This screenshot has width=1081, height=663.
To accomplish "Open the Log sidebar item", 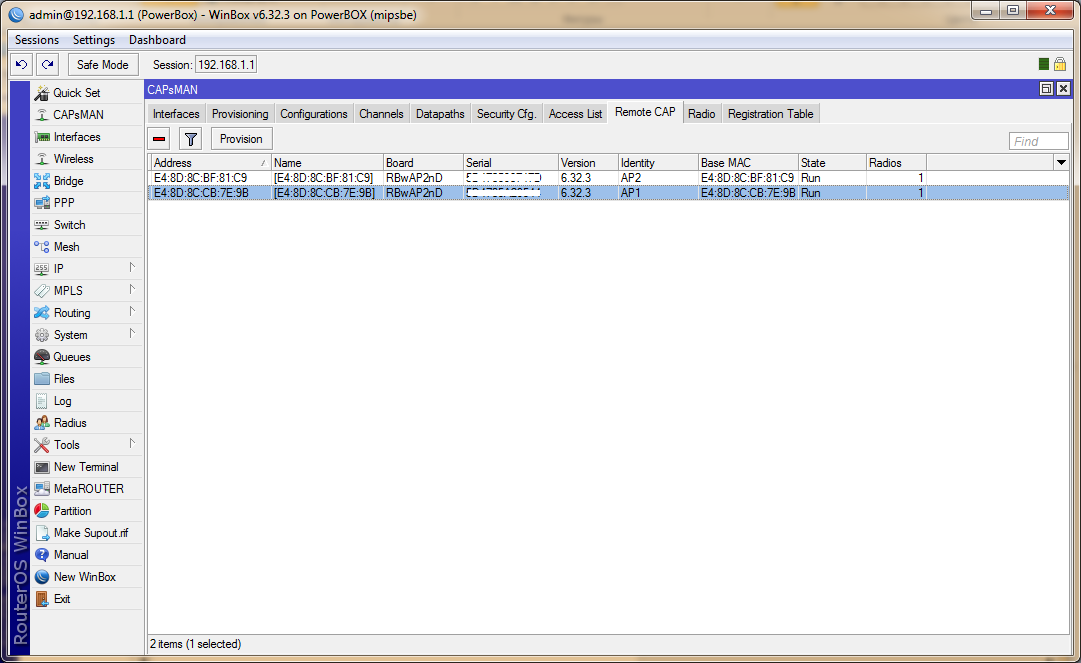I will (x=62, y=401).
